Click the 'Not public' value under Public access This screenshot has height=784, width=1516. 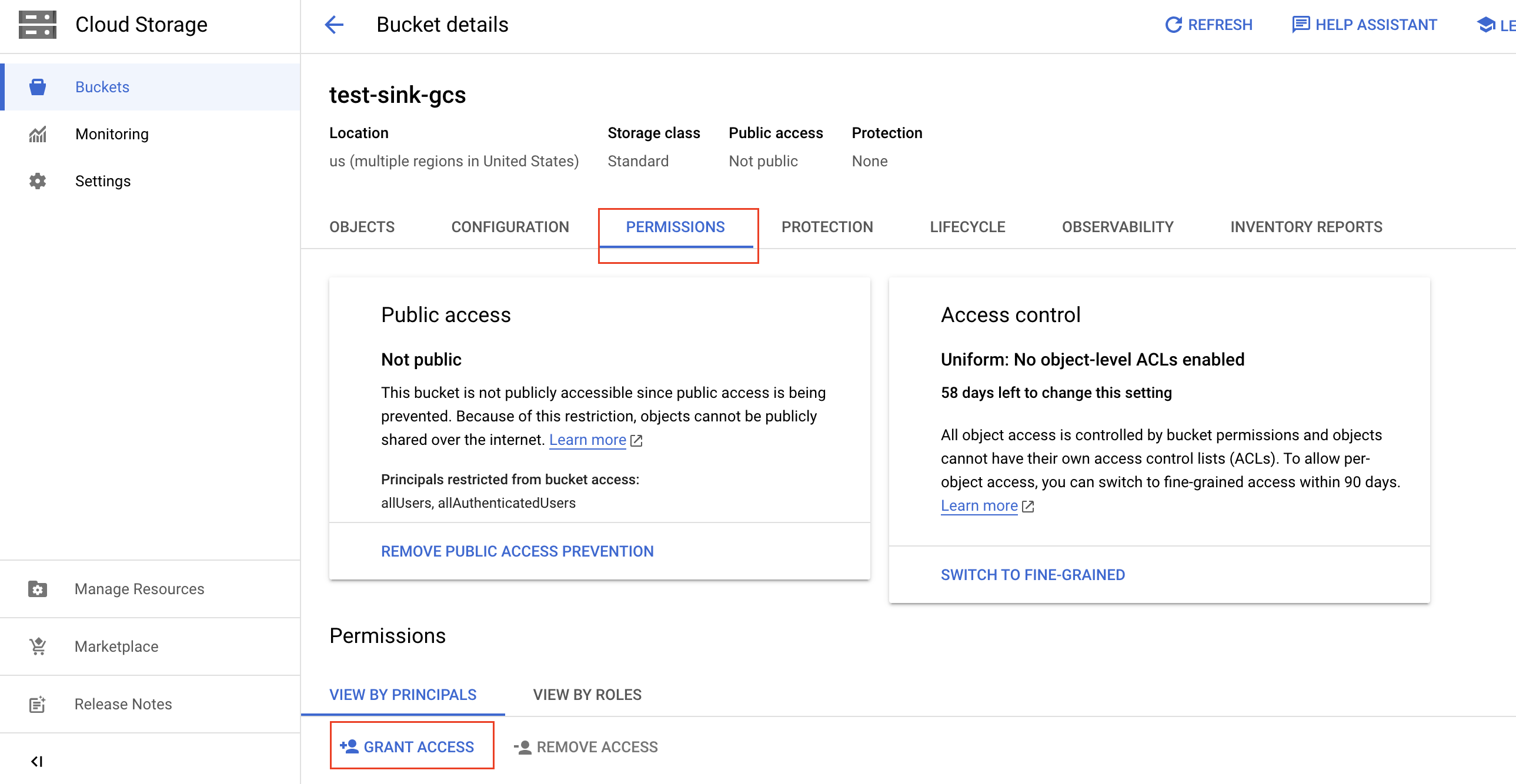click(763, 161)
